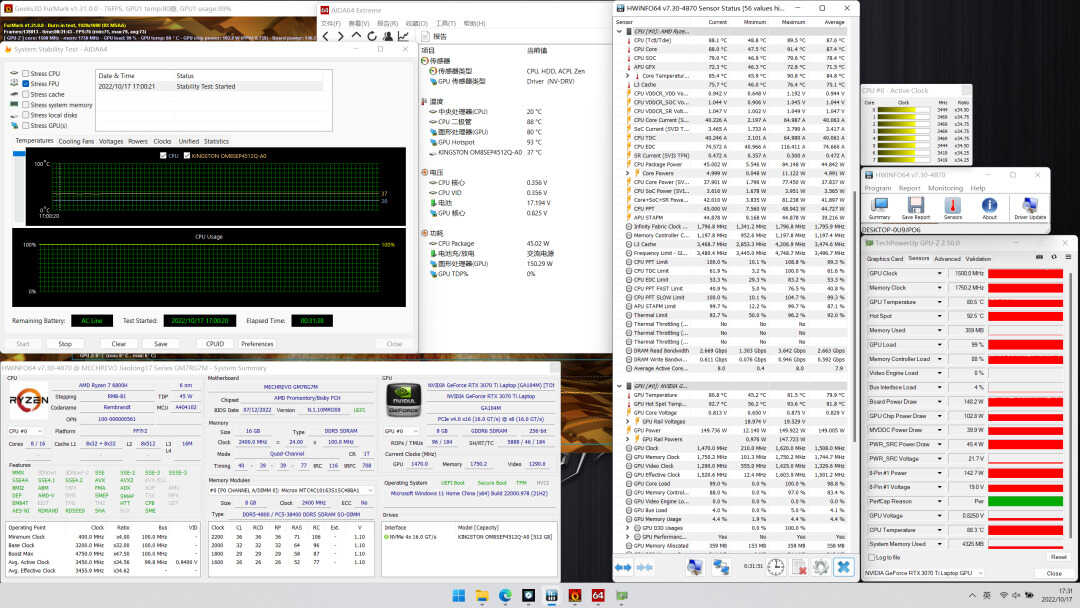Screen dimensions: 1080x608
Task: Open the GPU Clock sensor dropdown in GPU-Z
Action: pyautogui.click(x=939, y=273)
